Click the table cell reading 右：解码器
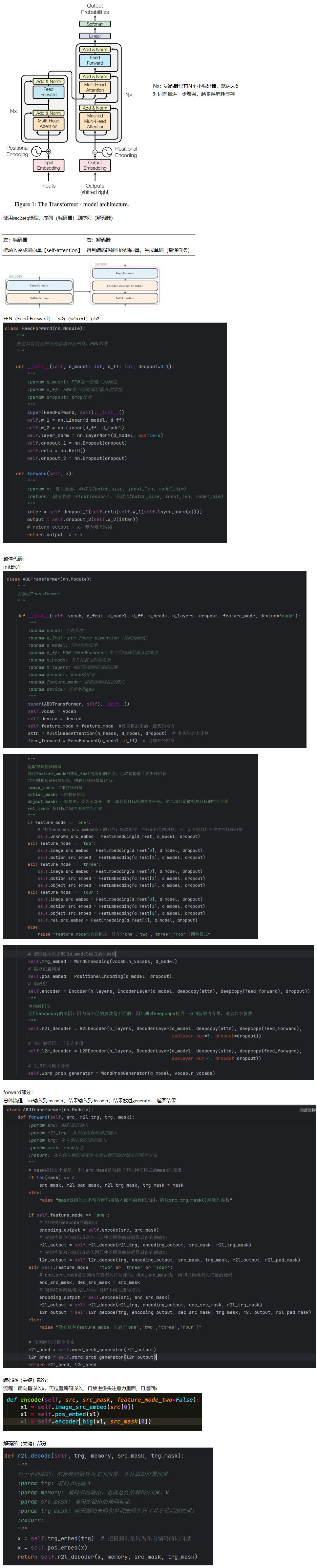The image size is (317, 1568). 139,240
